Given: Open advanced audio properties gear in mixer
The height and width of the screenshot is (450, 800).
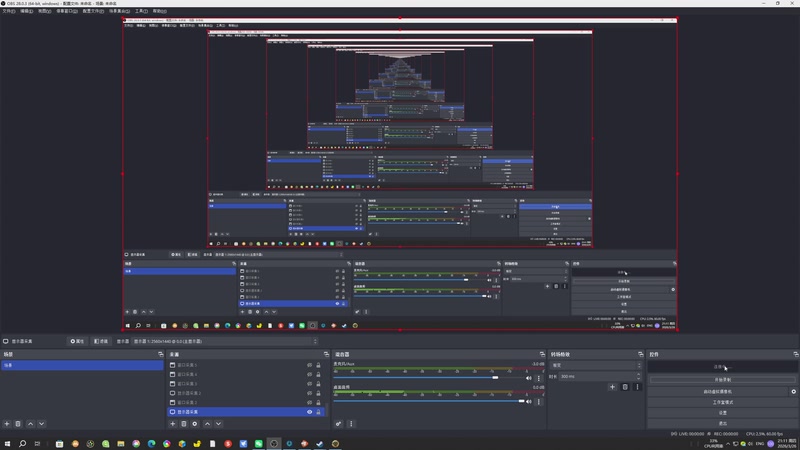Looking at the screenshot, I should pos(338,423).
